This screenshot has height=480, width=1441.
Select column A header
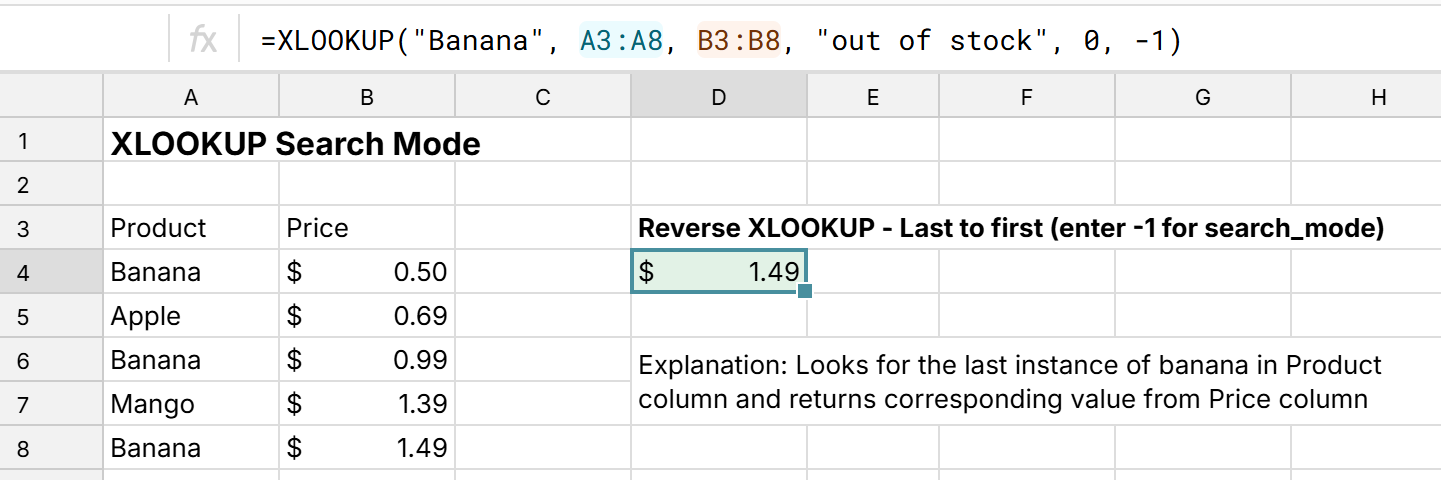point(190,97)
